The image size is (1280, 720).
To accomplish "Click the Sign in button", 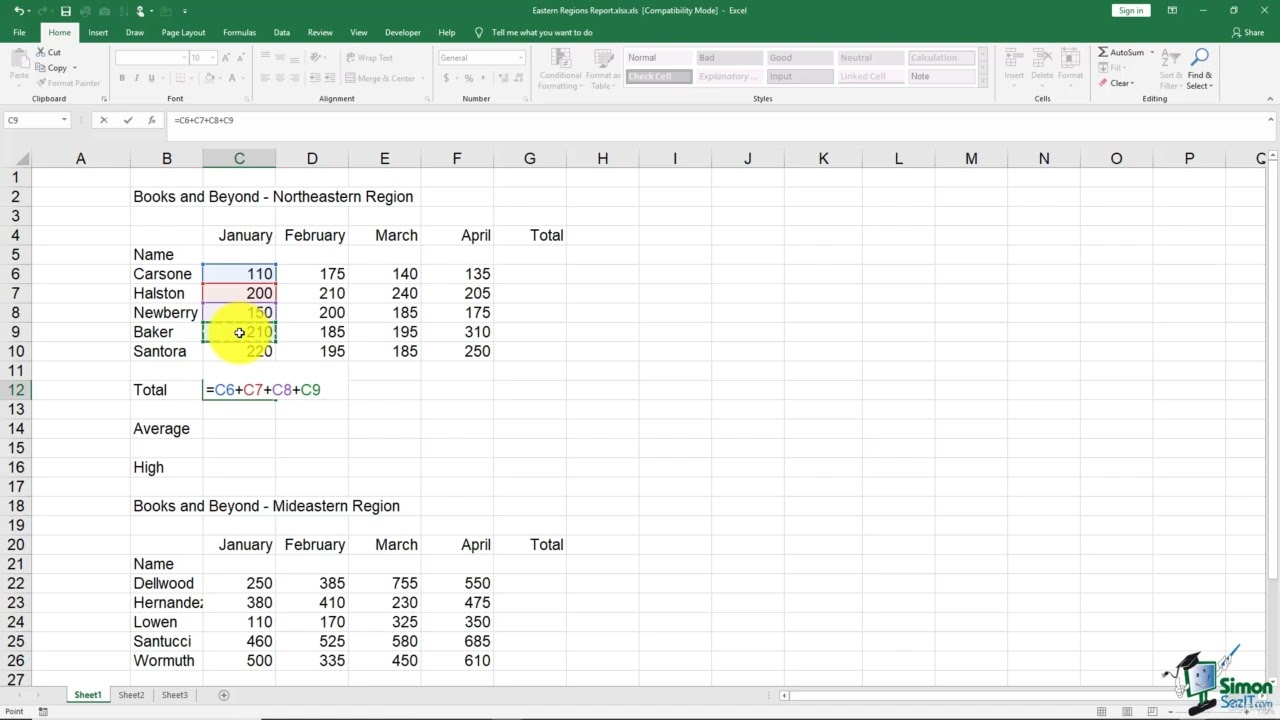I will click(x=1131, y=10).
